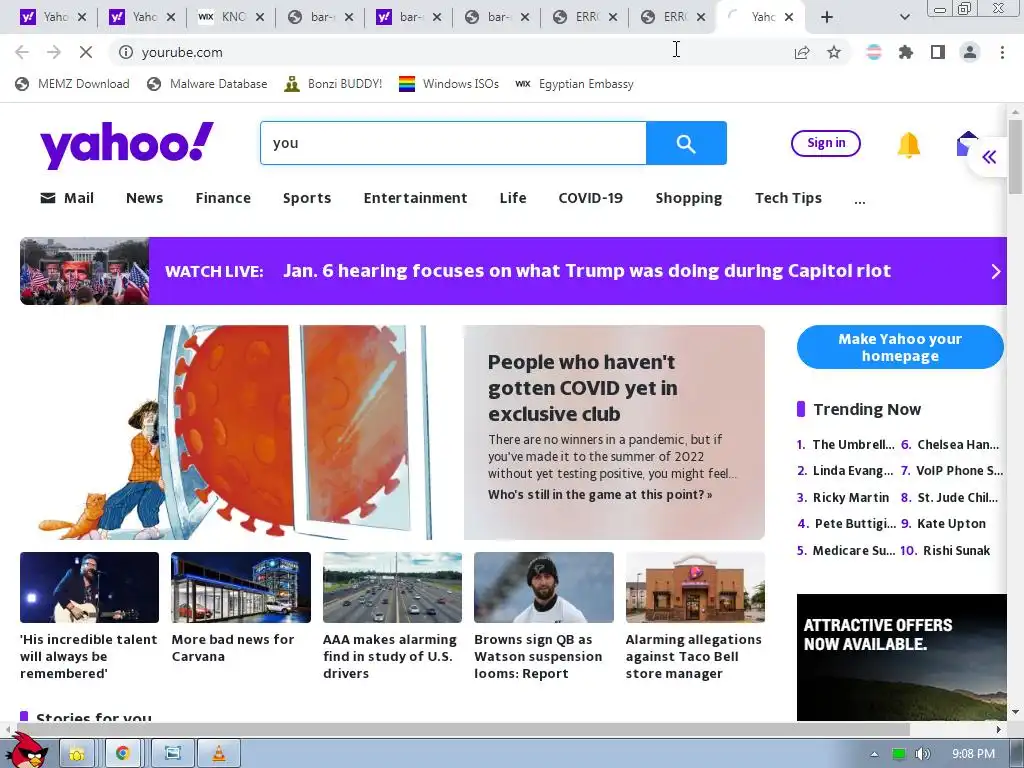
Task: Open the Jan. 6 hearing headline
Action: 586,271
